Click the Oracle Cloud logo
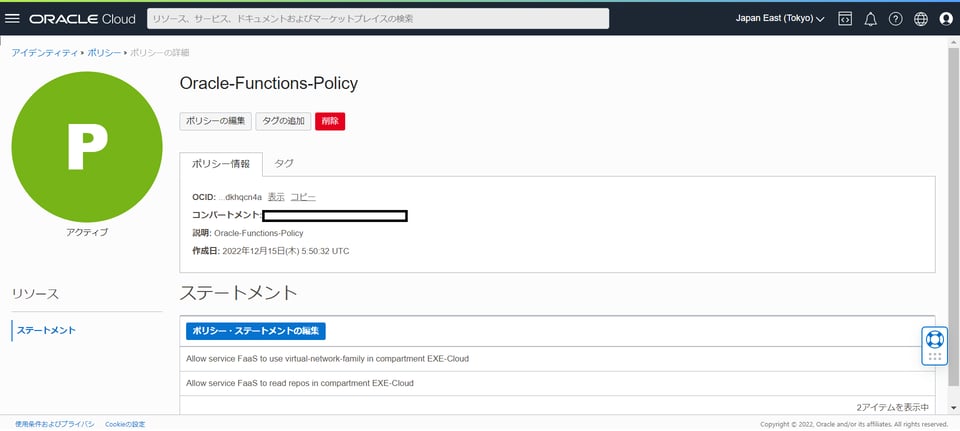 pyautogui.click(x=82, y=19)
